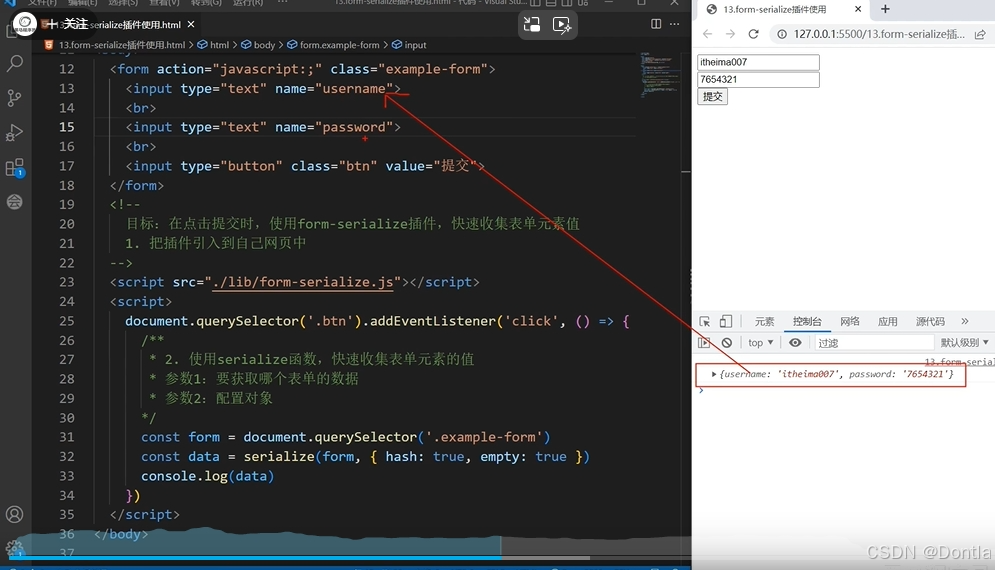
Task: Click console.log(data) on line 33
Action: [207, 476]
